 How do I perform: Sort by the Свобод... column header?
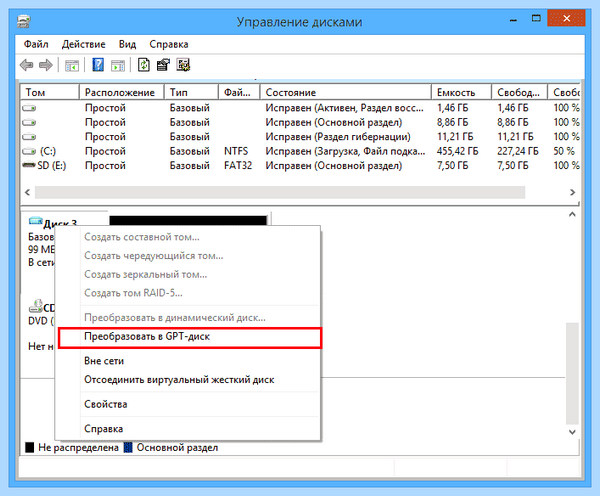[x=520, y=92]
